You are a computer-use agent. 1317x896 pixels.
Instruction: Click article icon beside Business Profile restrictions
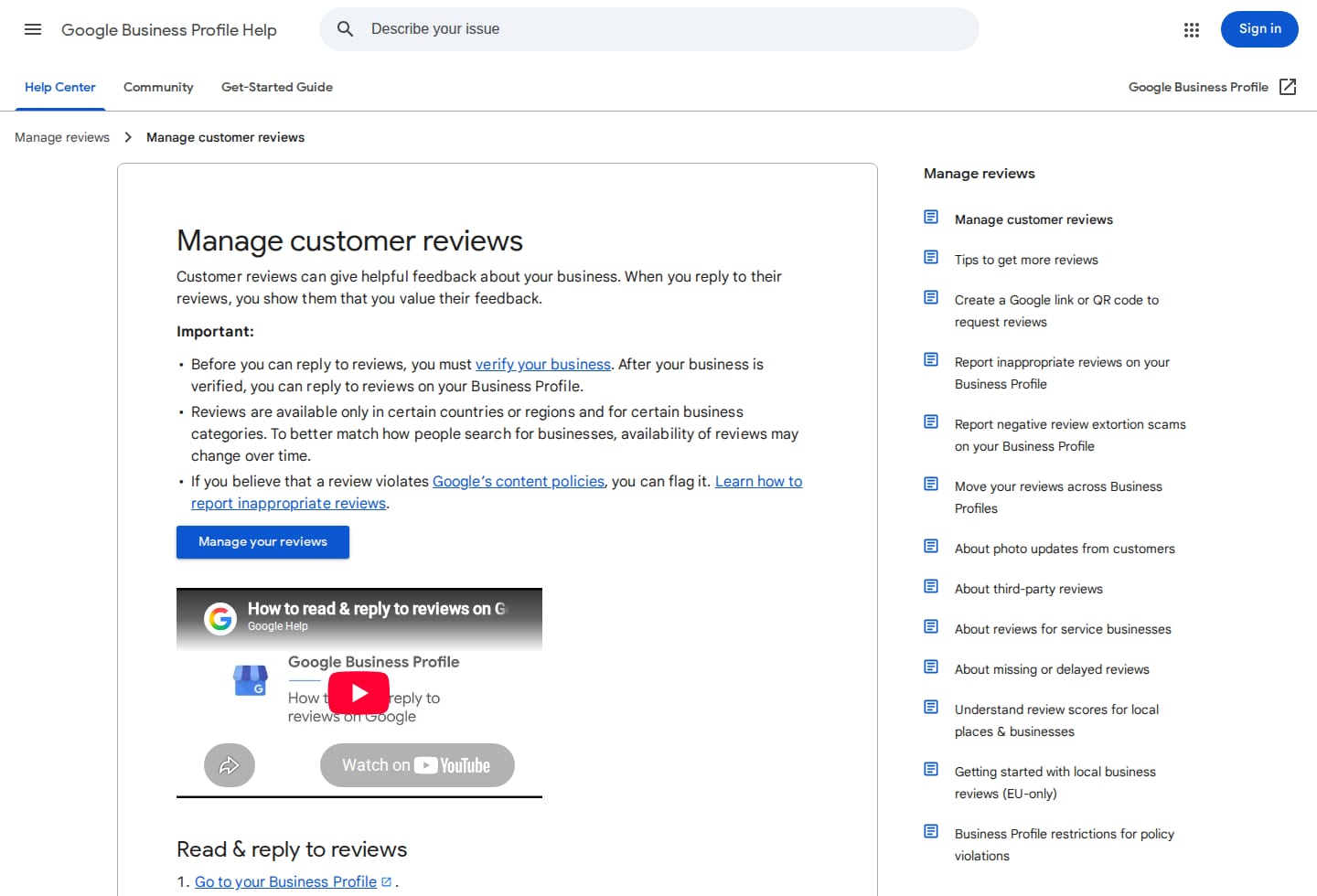931,832
